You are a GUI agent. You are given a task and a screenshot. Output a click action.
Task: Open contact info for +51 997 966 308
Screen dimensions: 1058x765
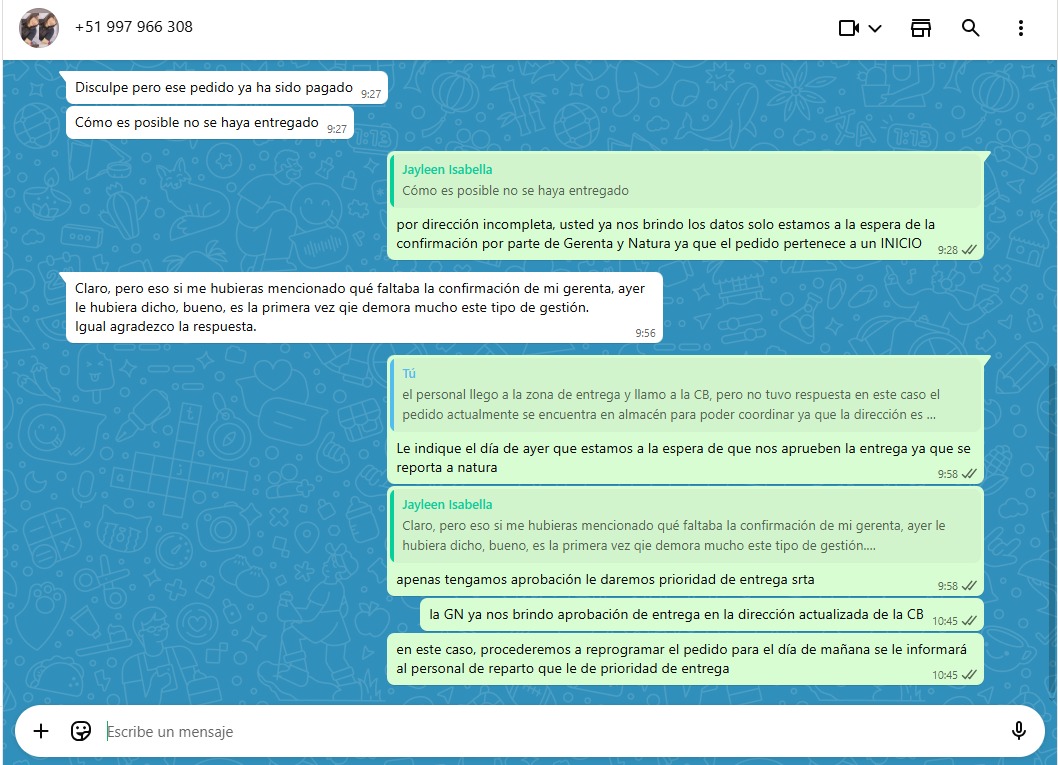(x=134, y=27)
